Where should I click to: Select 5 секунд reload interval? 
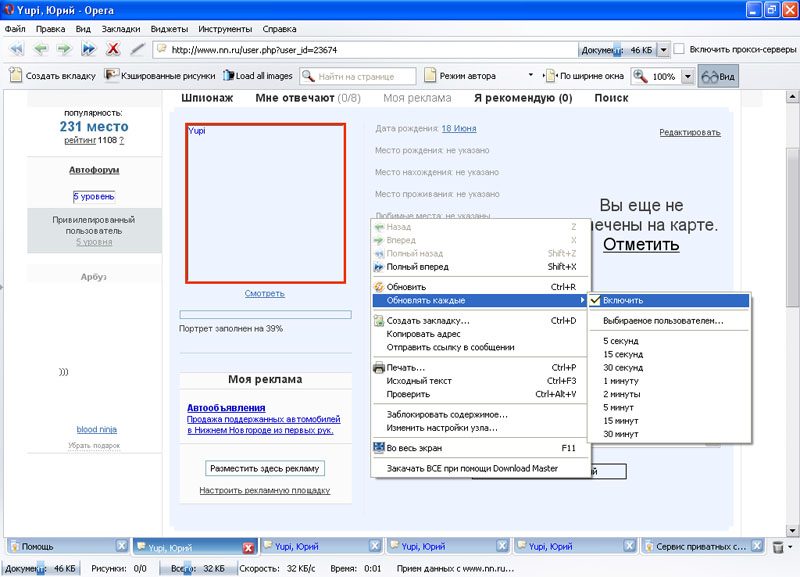pos(669,341)
